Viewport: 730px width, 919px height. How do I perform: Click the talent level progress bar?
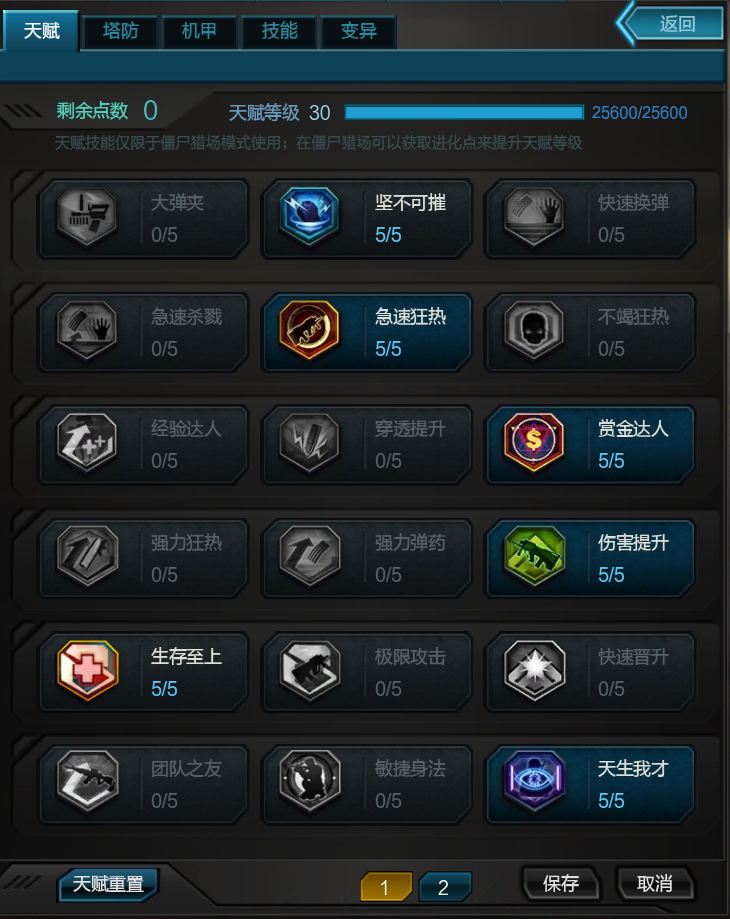[464, 113]
